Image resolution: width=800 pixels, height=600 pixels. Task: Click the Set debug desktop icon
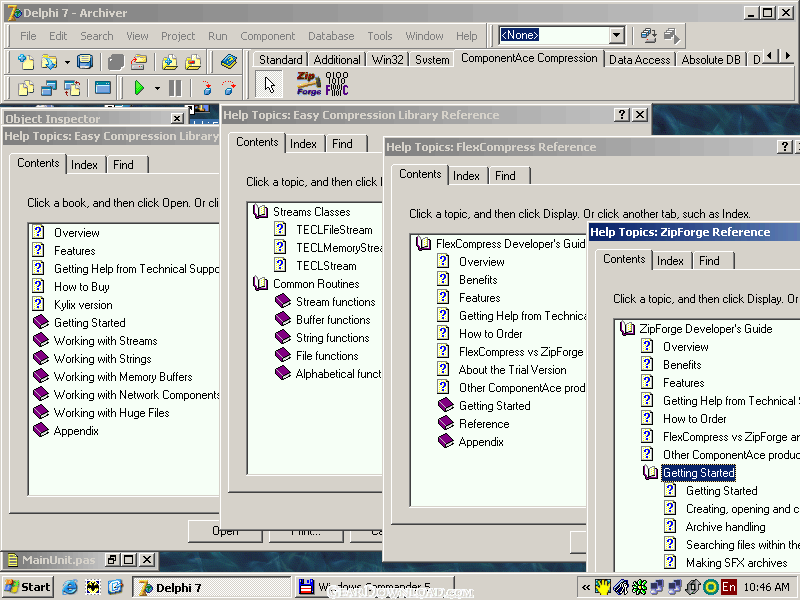click(671, 35)
